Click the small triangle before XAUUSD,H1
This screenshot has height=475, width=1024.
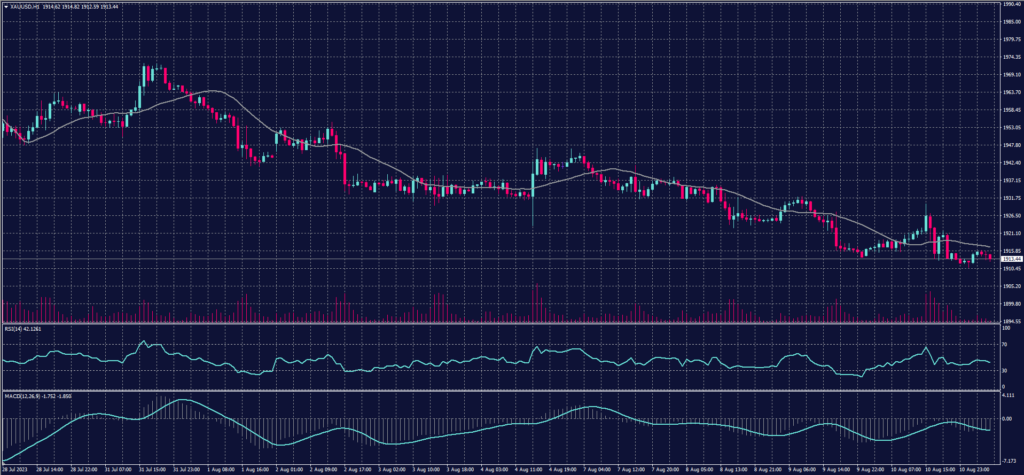click(x=5, y=7)
